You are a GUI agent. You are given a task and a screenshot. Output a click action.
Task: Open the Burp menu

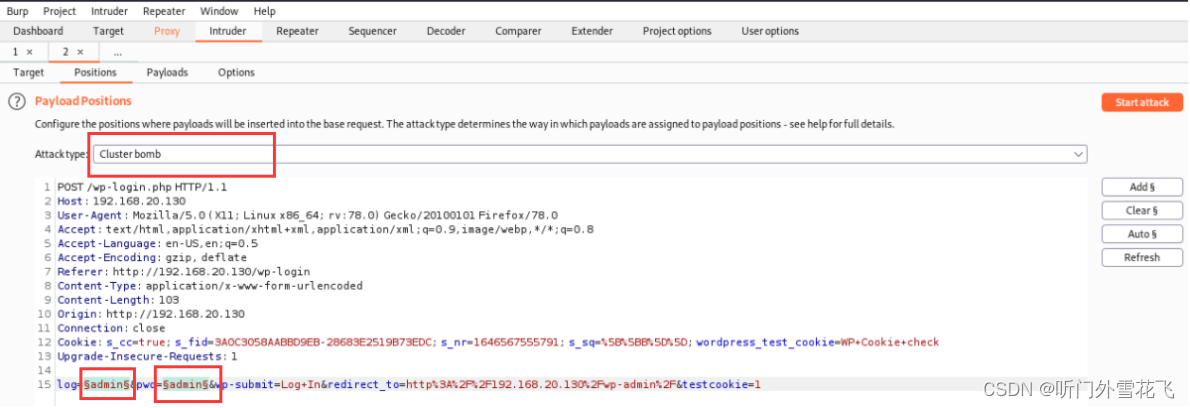[17, 11]
